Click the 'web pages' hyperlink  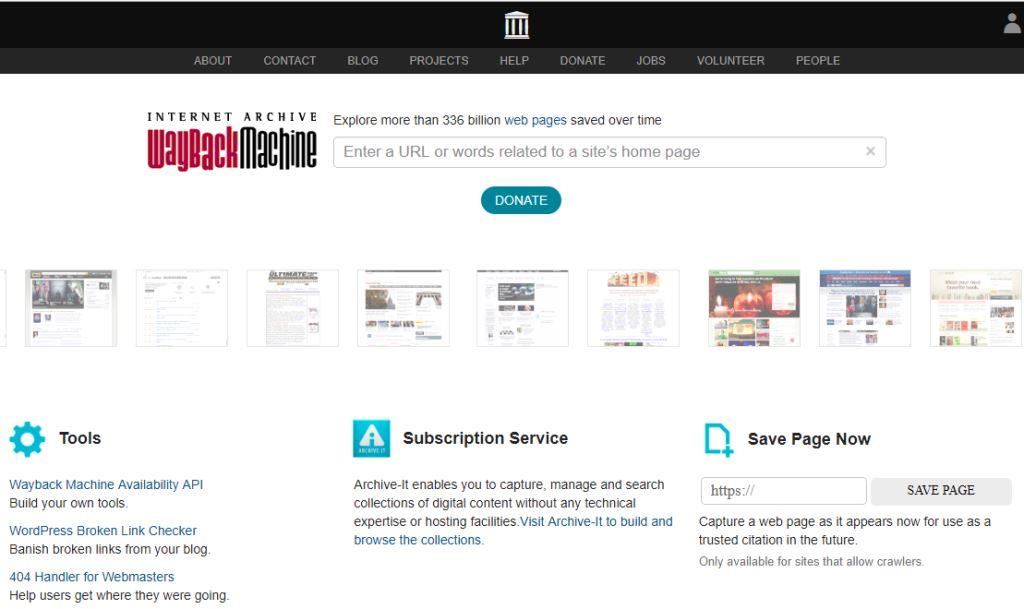535,120
